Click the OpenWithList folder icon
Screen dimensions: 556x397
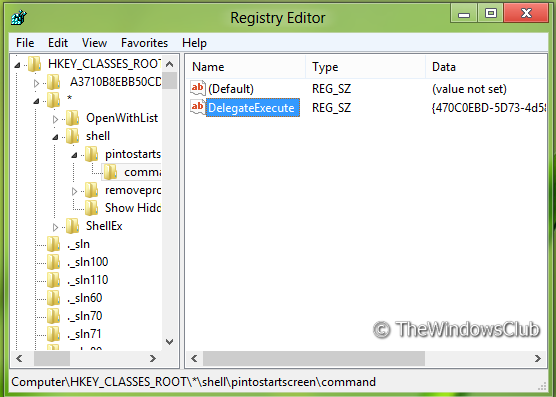pos(72,118)
